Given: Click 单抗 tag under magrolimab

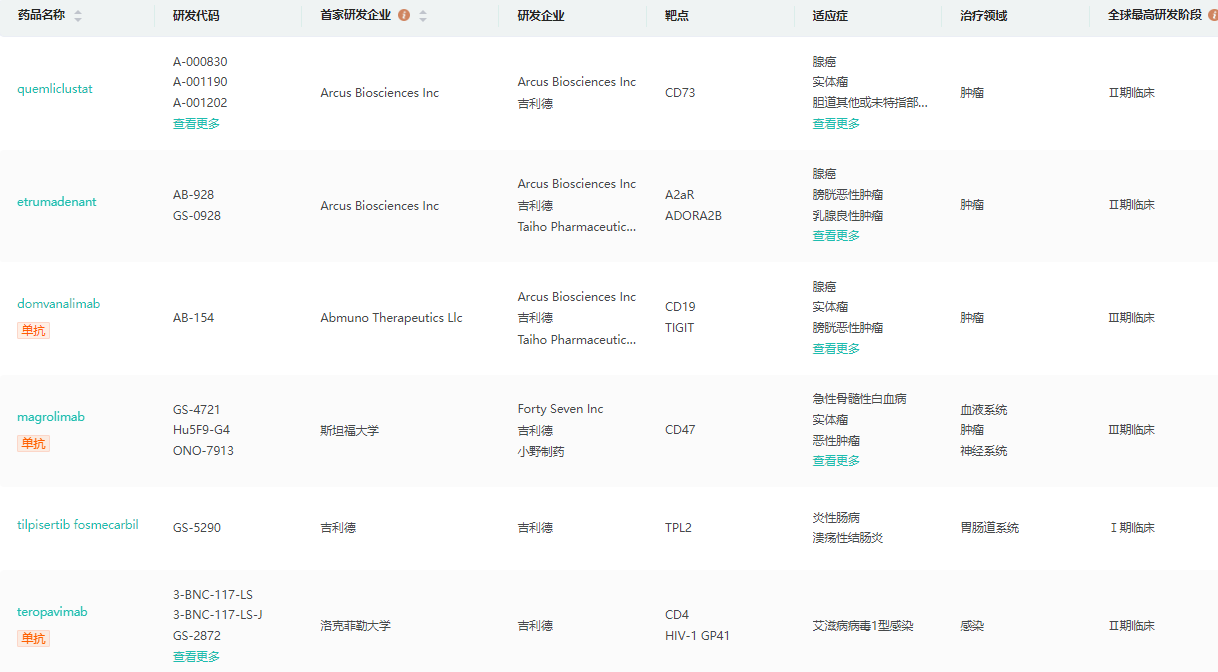Looking at the screenshot, I should (33, 443).
